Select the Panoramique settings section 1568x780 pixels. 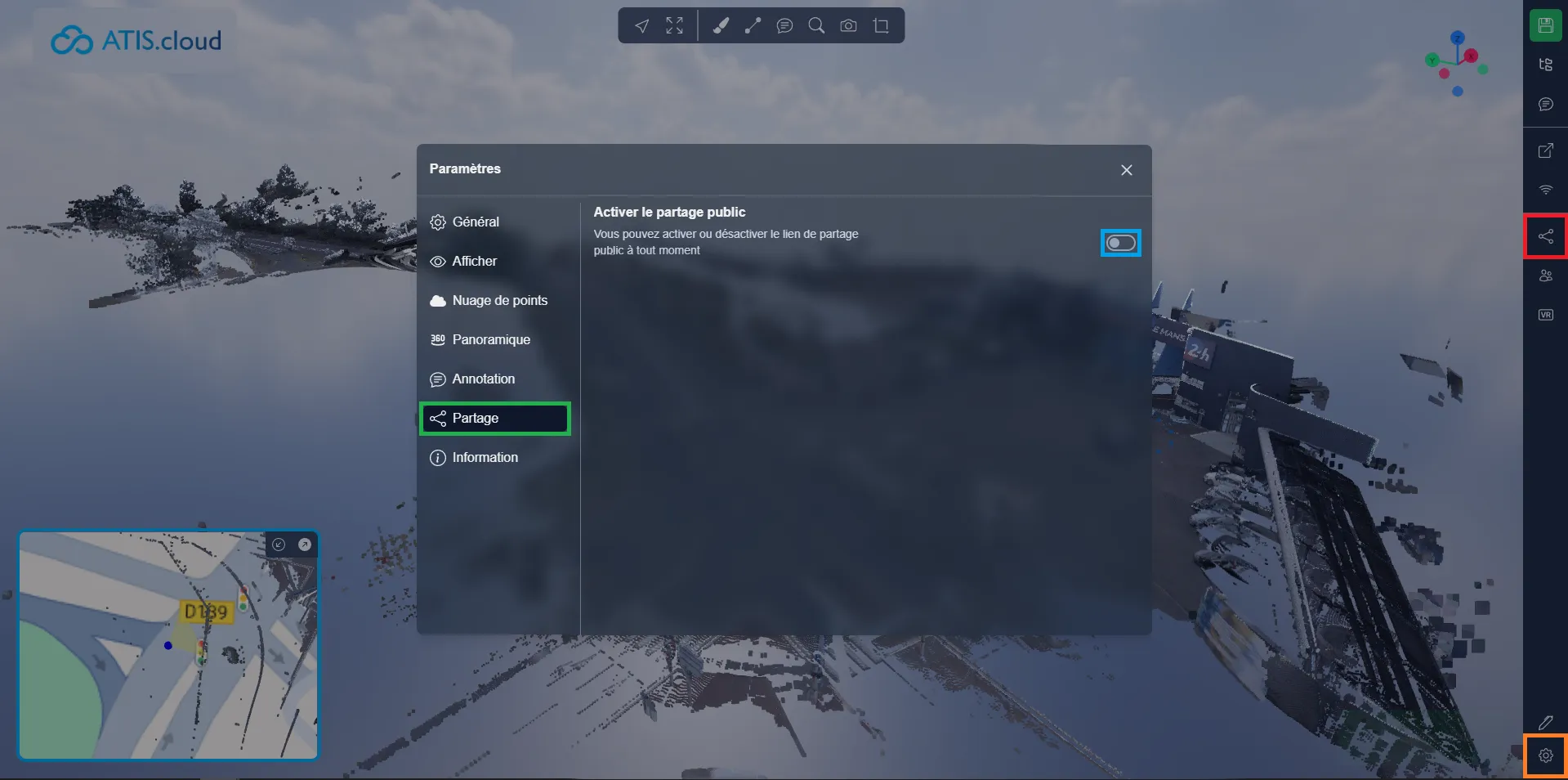[x=490, y=339]
